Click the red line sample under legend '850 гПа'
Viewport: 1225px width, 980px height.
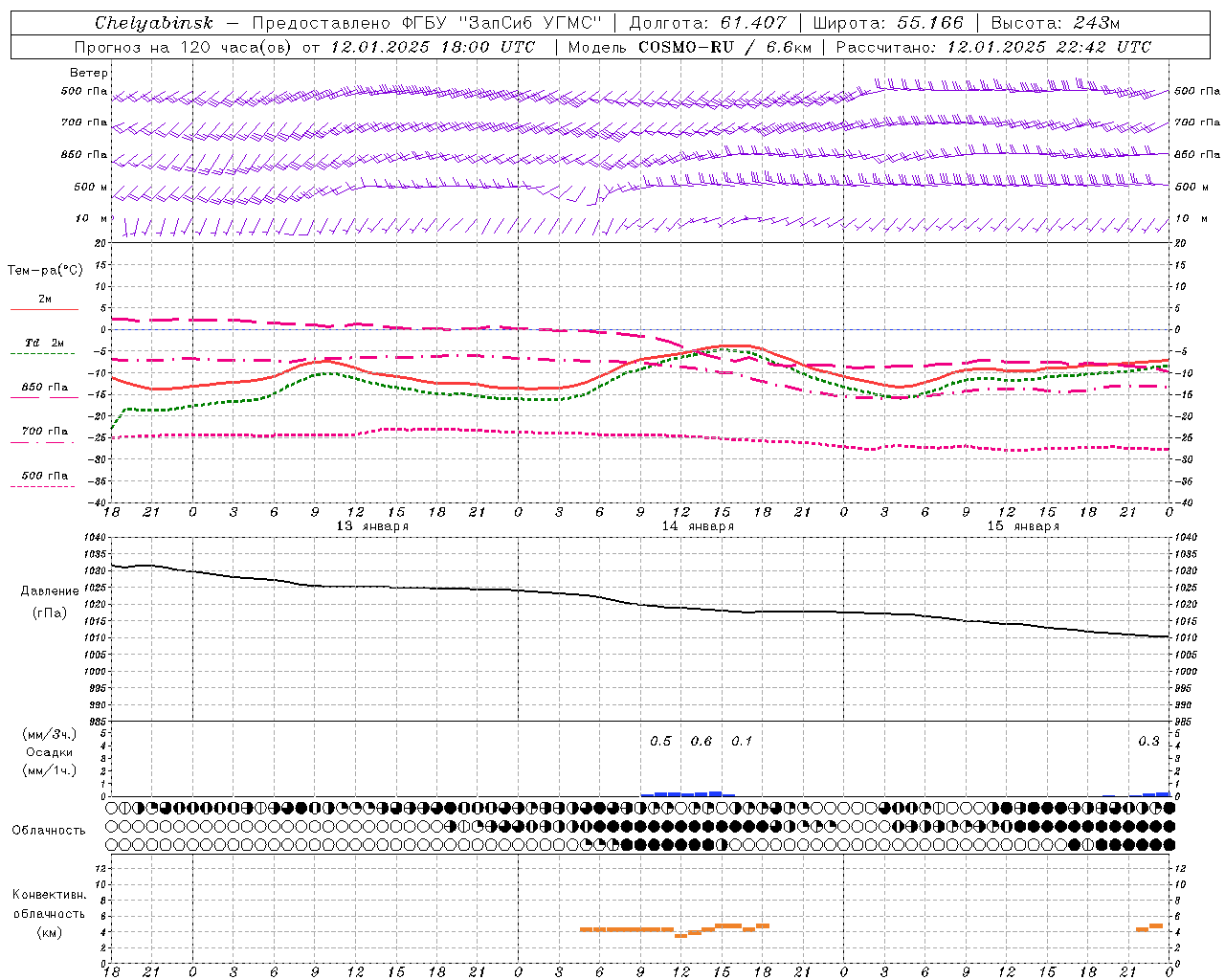44,397
